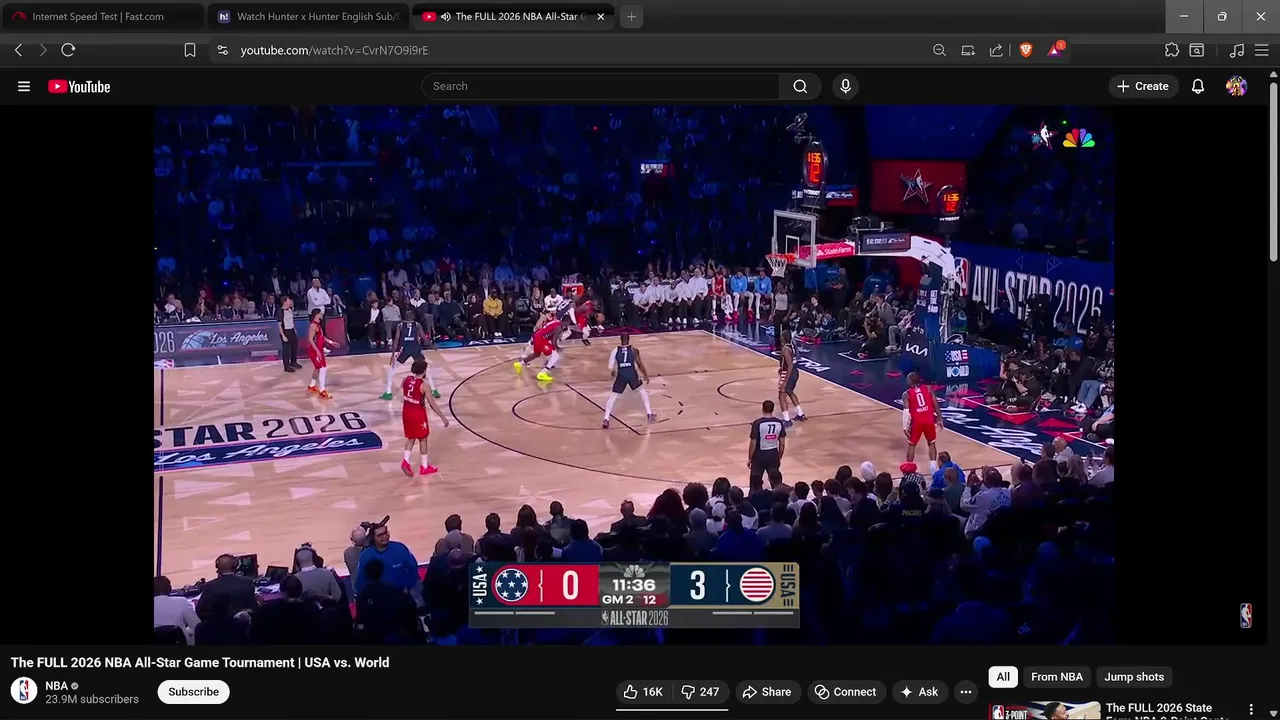
Task: Dislike the video showing 247
Action: (700, 692)
